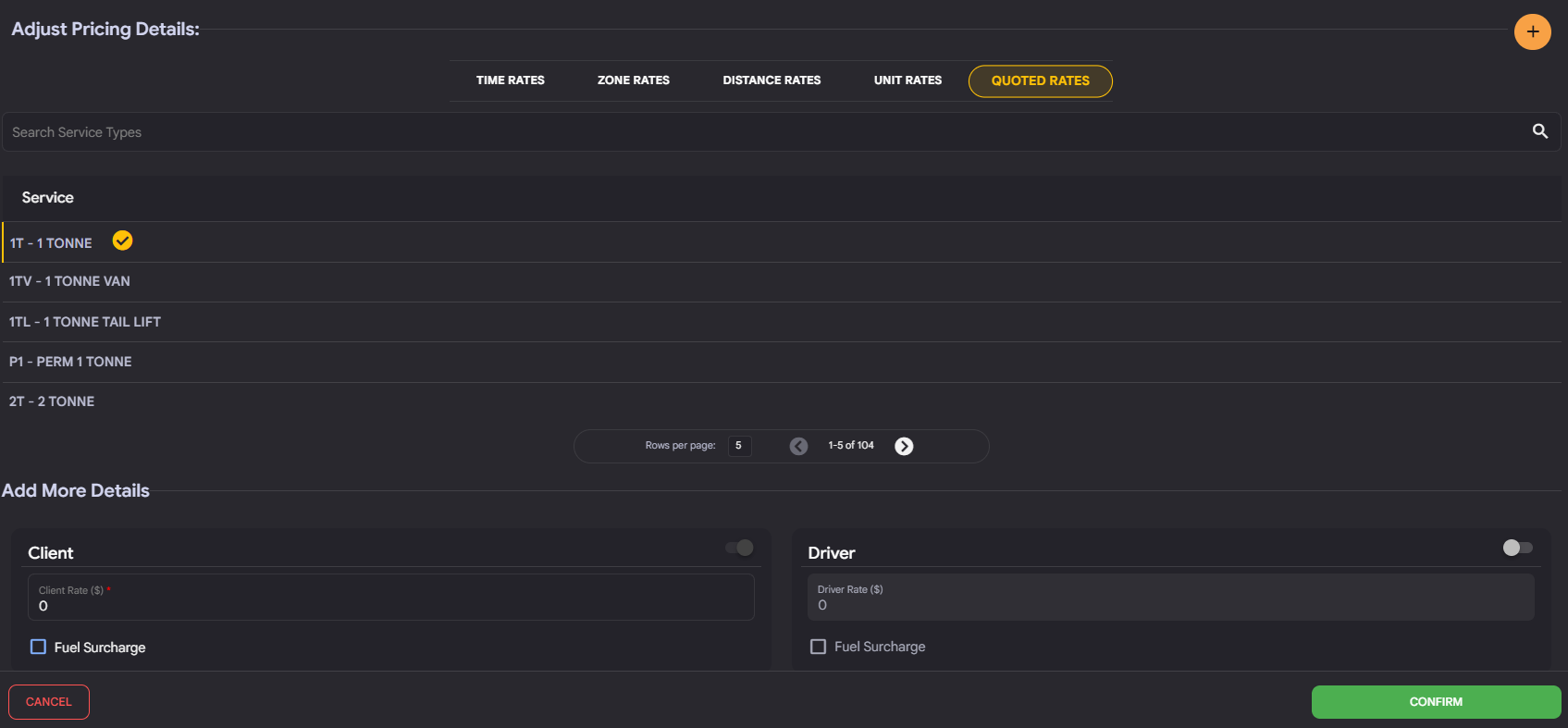This screenshot has height=728, width=1568.
Task: Open the rows per page selector
Action: click(x=739, y=446)
